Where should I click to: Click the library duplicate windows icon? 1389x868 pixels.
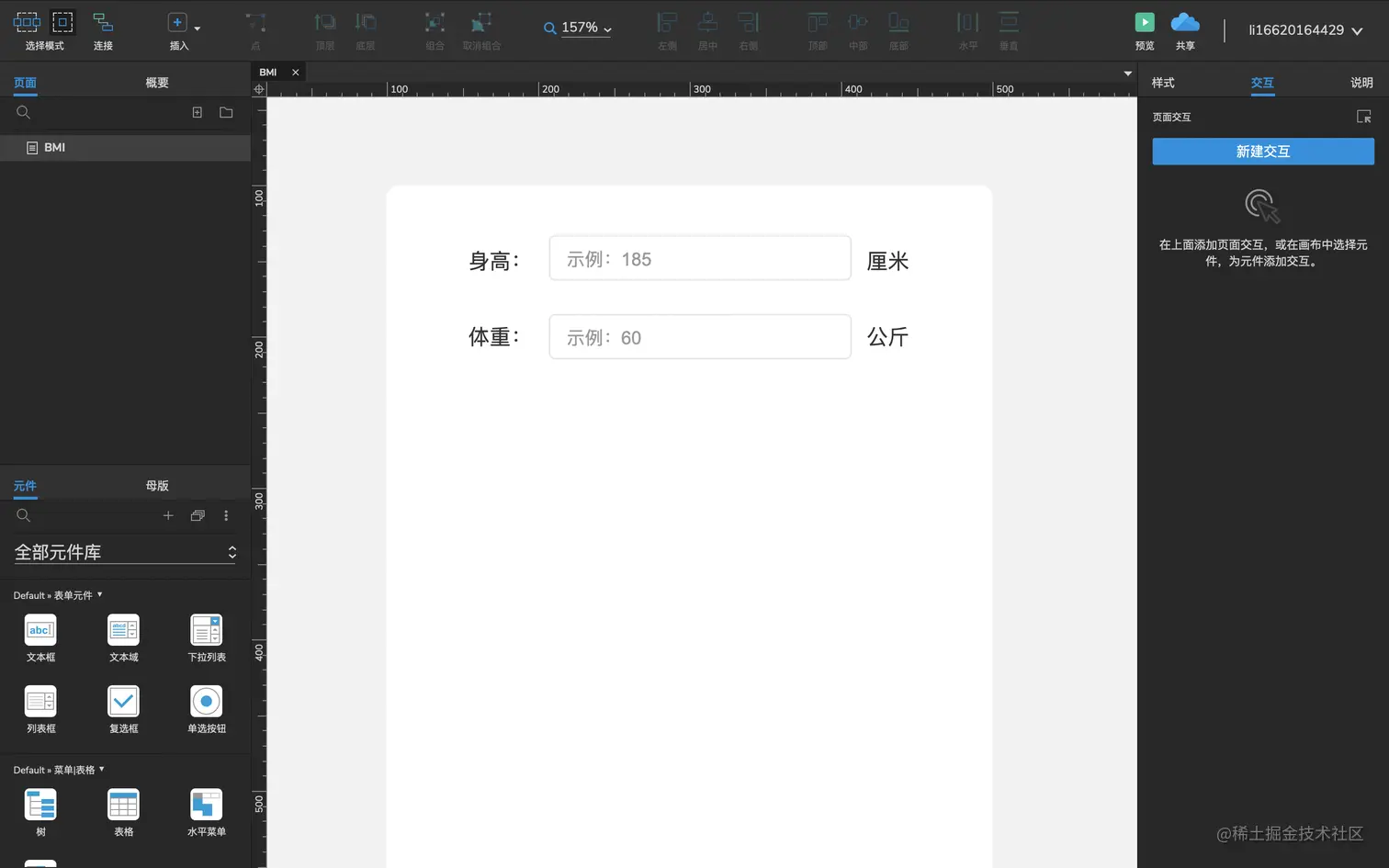pos(198,515)
